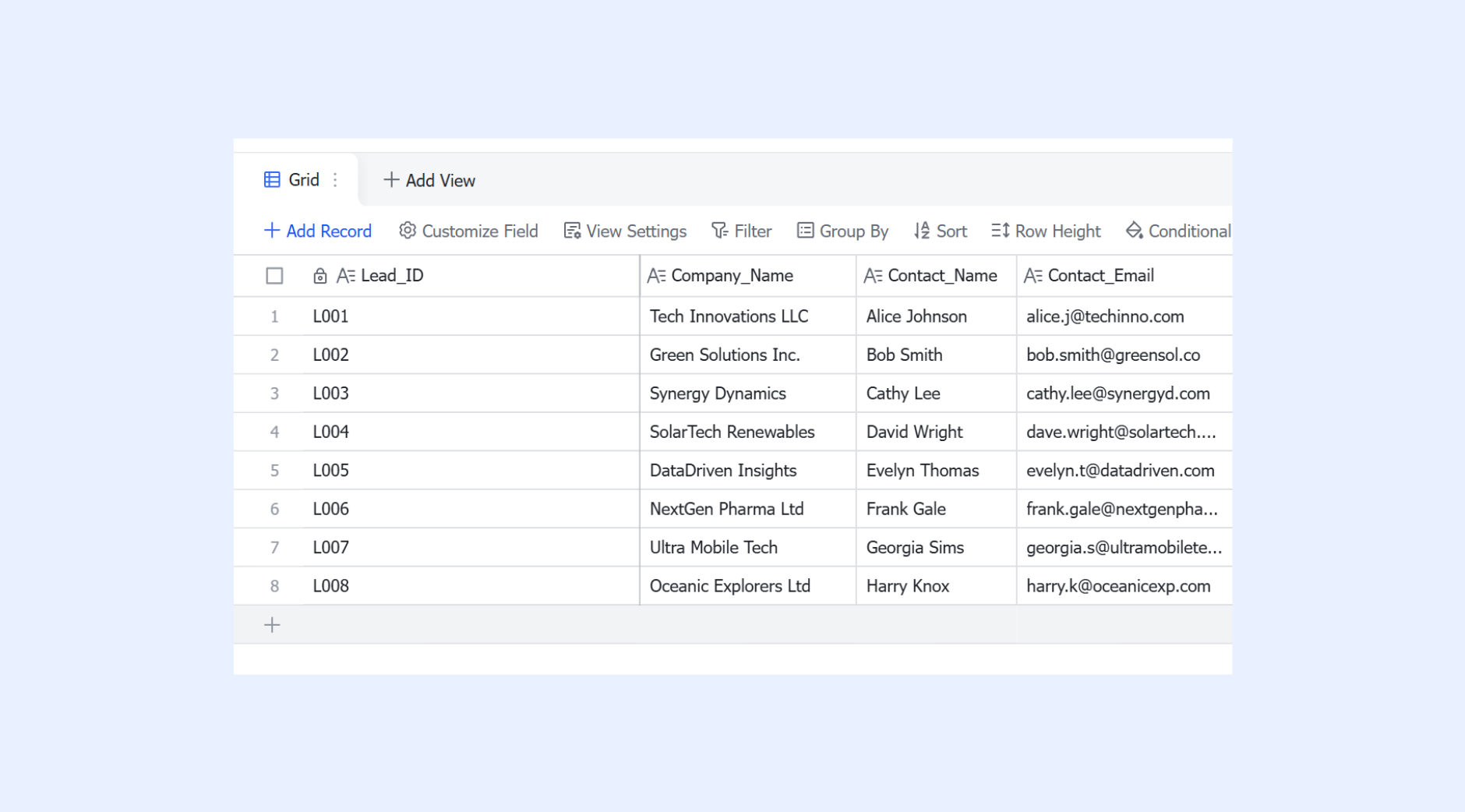Viewport: 1465px width, 812px height.
Task: Click Add View
Action: tap(429, 180)
